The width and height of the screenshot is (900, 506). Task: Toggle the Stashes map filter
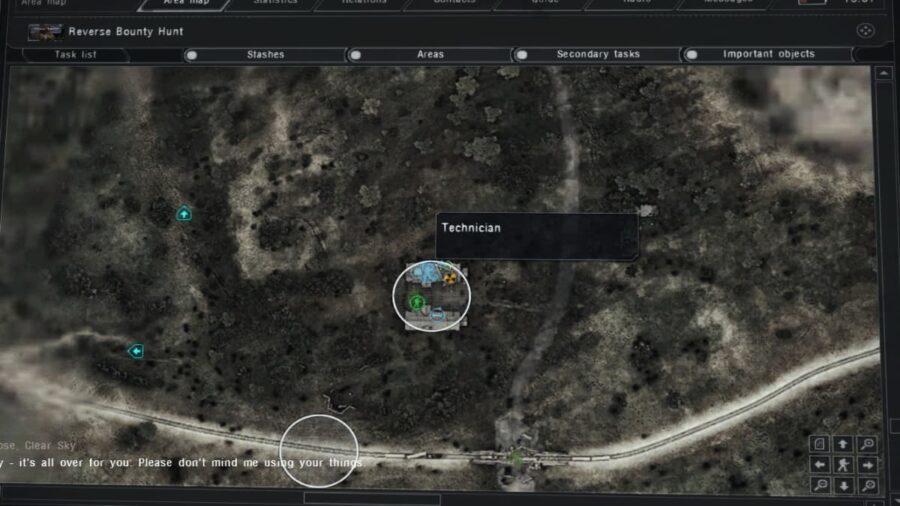(x=265, y=55)
